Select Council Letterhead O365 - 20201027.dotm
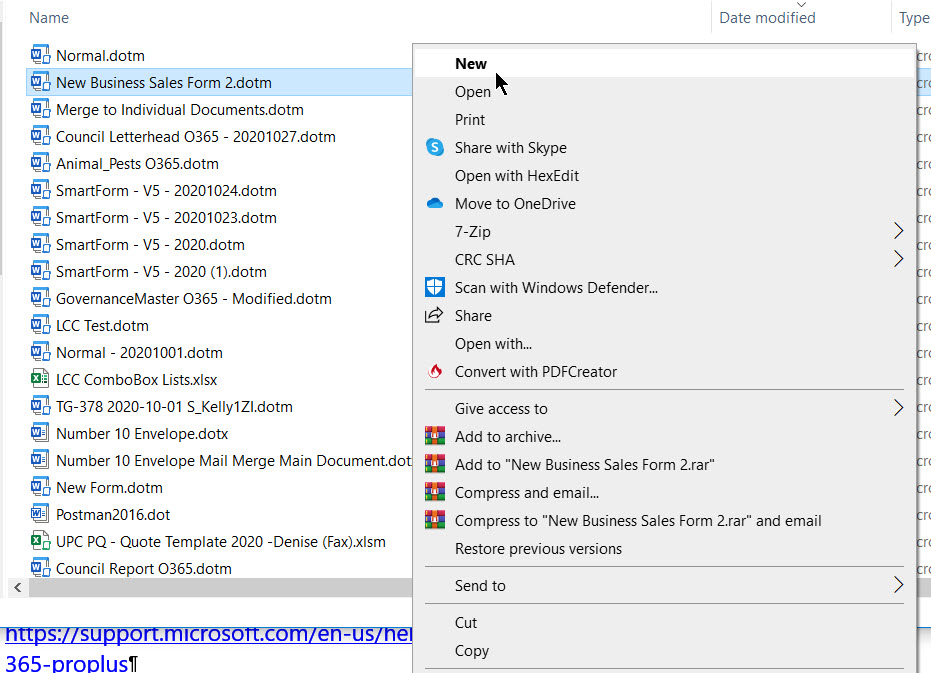The height and width of the screenshot is (673, 931). click(196, 137)
